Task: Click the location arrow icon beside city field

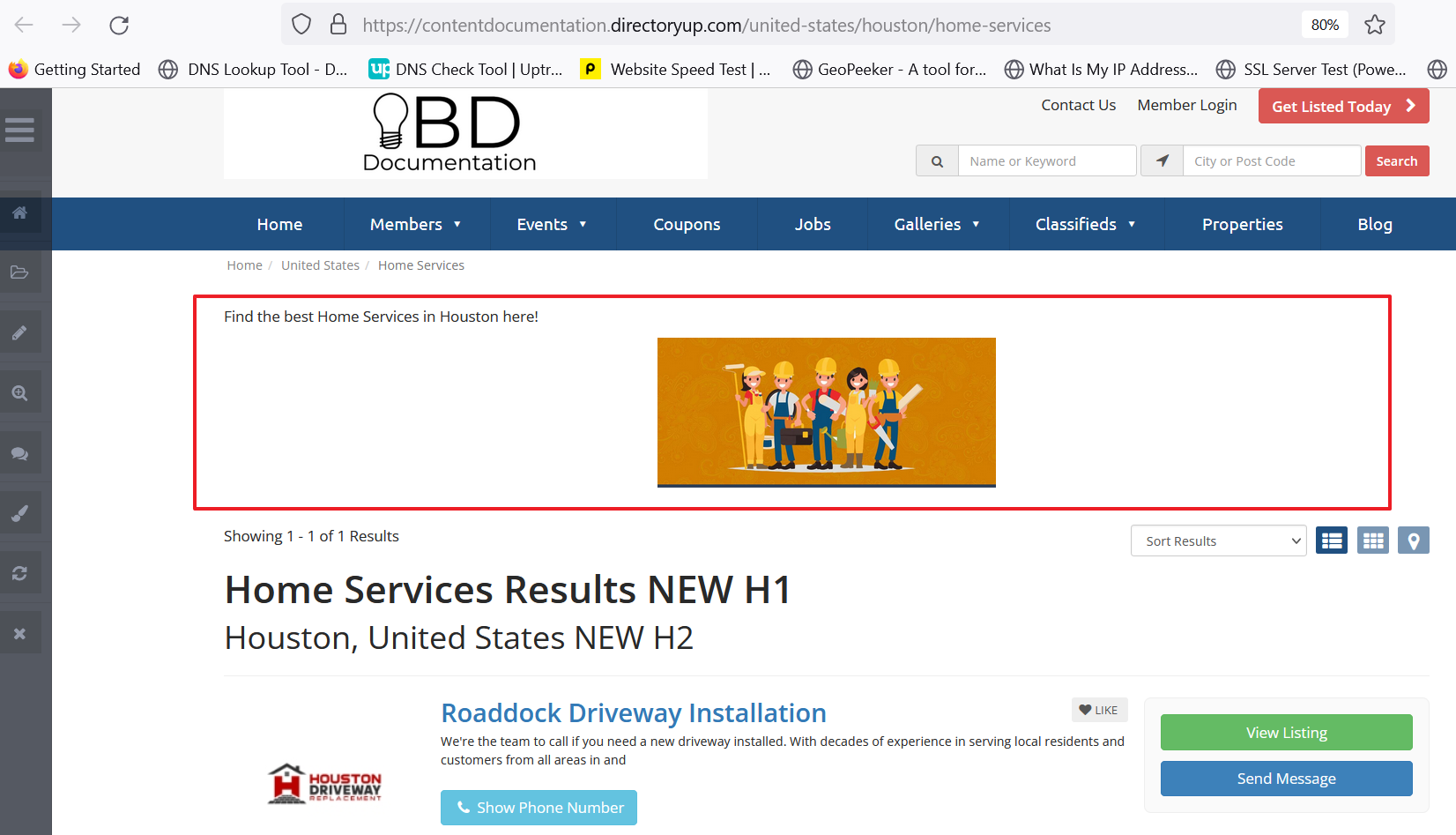Action: [1163, 161]
